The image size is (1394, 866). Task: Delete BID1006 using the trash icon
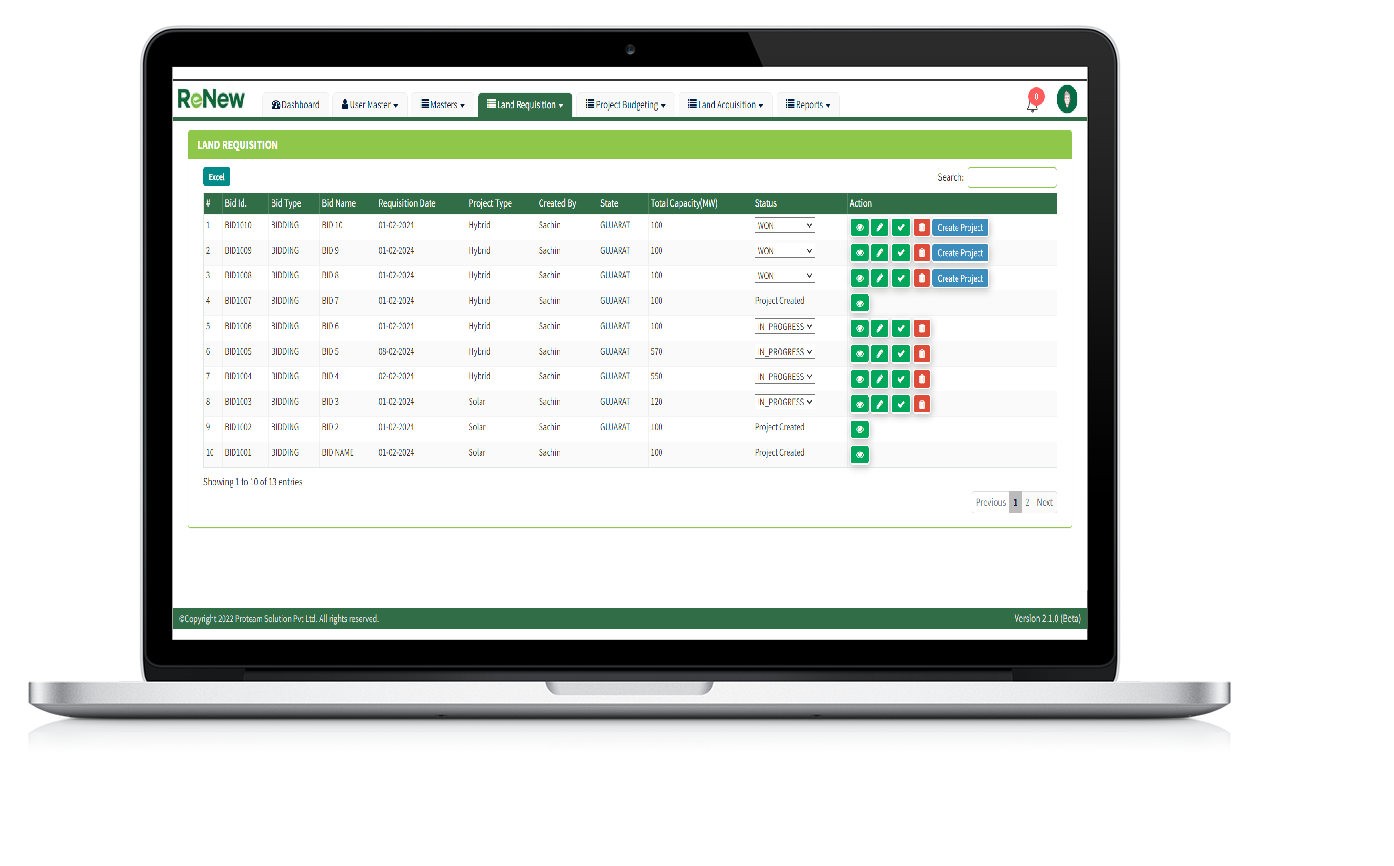(921, 328)
